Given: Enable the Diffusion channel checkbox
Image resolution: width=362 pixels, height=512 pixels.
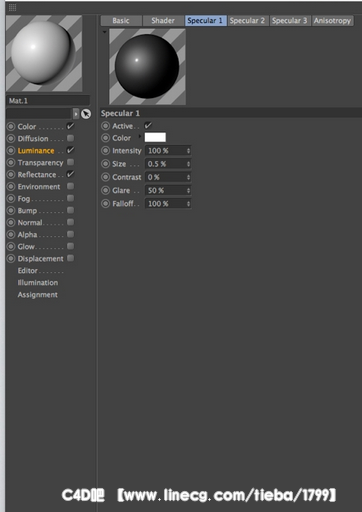Looking at the screenshot, I should coord(70,138).
